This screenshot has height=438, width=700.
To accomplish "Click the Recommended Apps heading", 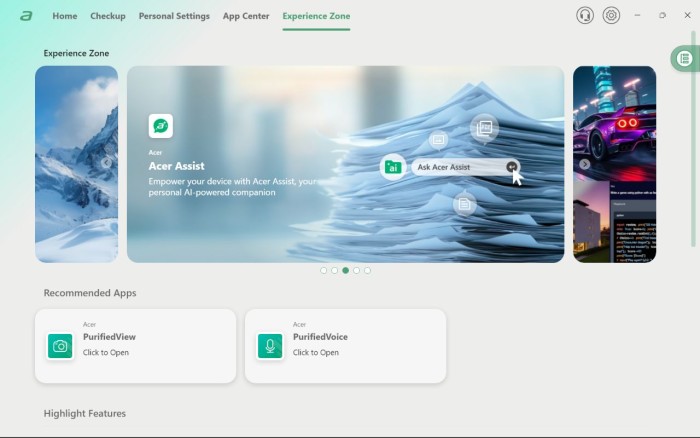I will [x=90, y=293].
